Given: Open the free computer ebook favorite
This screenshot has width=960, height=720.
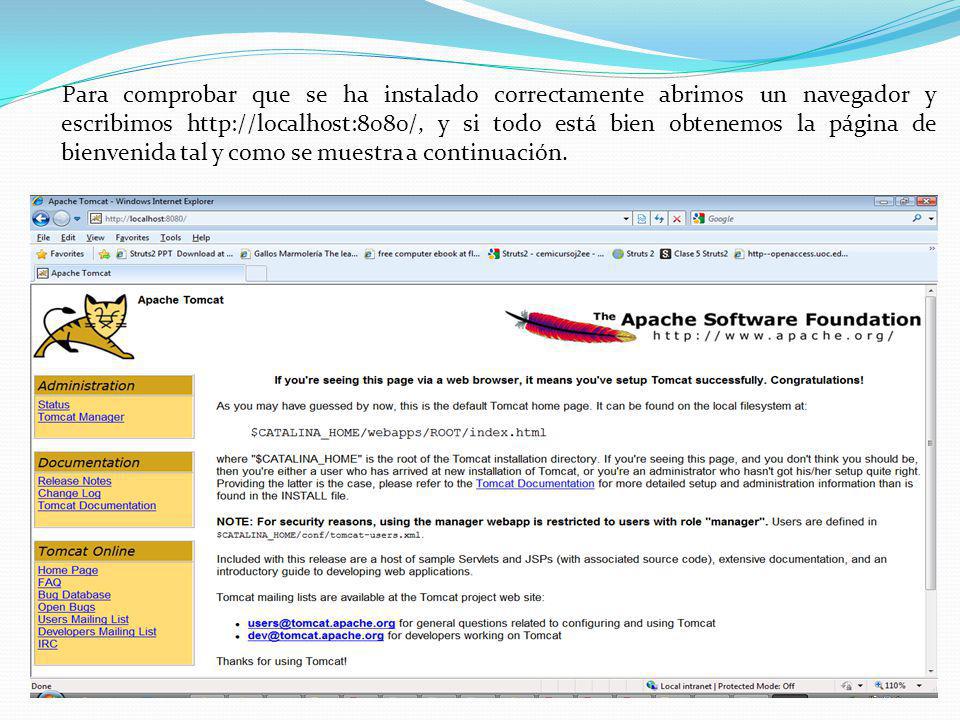Looking at the screenshot, I should [422, 253].
